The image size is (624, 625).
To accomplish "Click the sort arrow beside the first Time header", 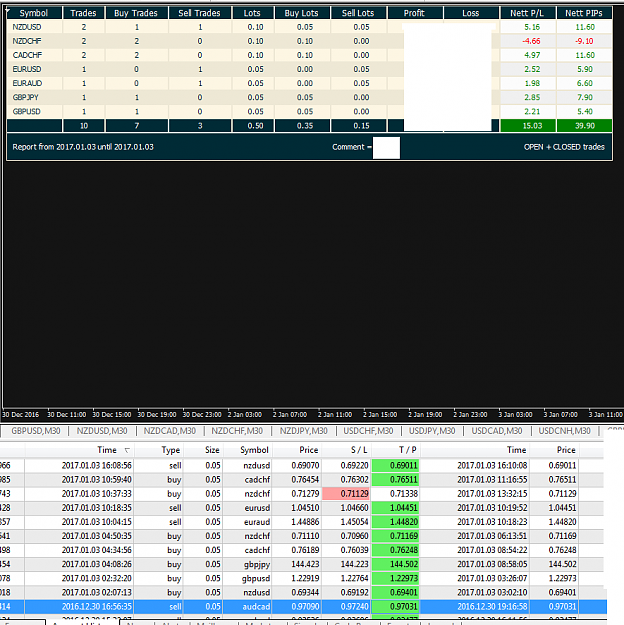I will coord(127,450).
